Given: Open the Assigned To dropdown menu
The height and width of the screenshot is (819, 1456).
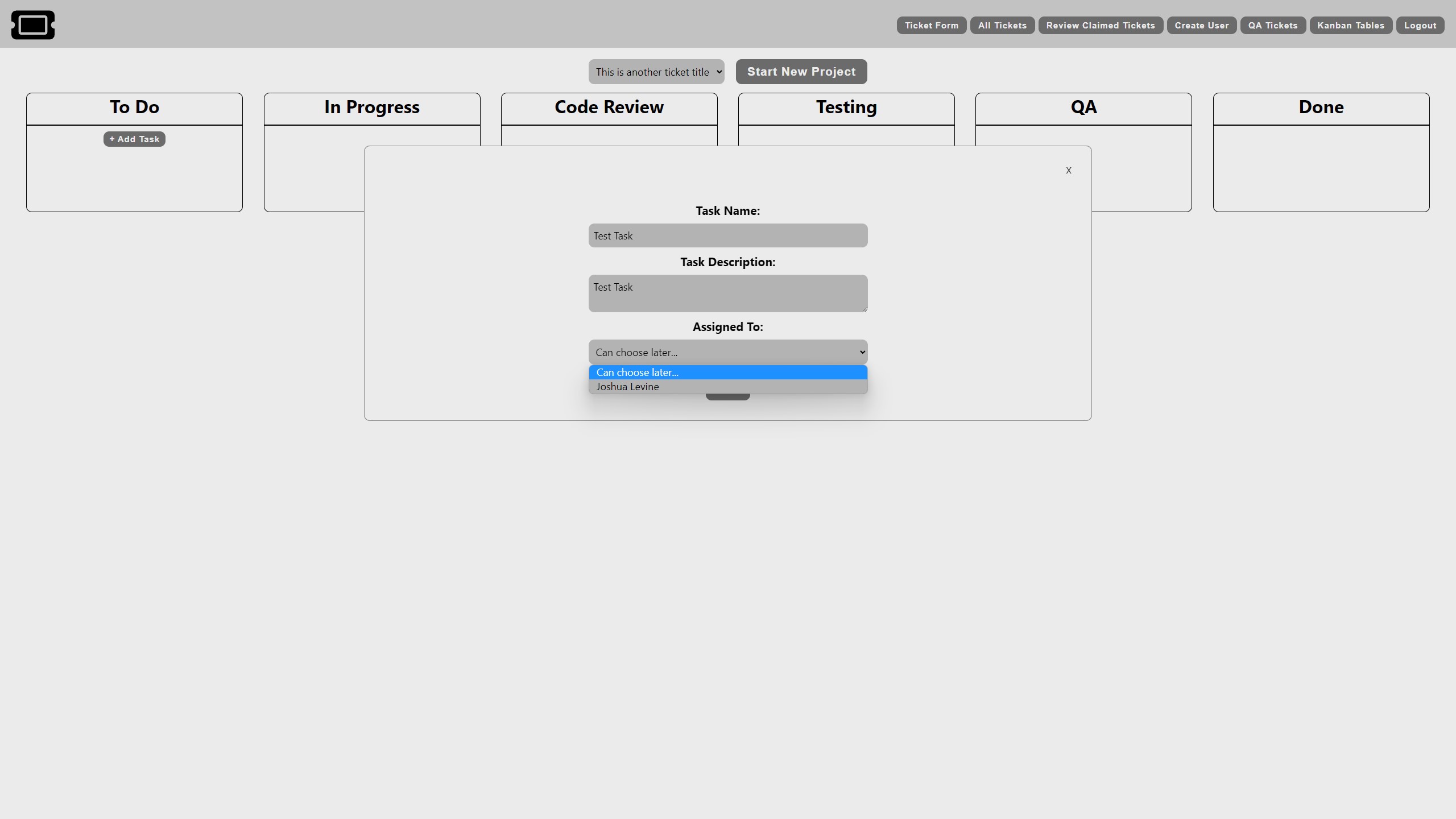Looking at the screenshot, I should click(728, 351).
